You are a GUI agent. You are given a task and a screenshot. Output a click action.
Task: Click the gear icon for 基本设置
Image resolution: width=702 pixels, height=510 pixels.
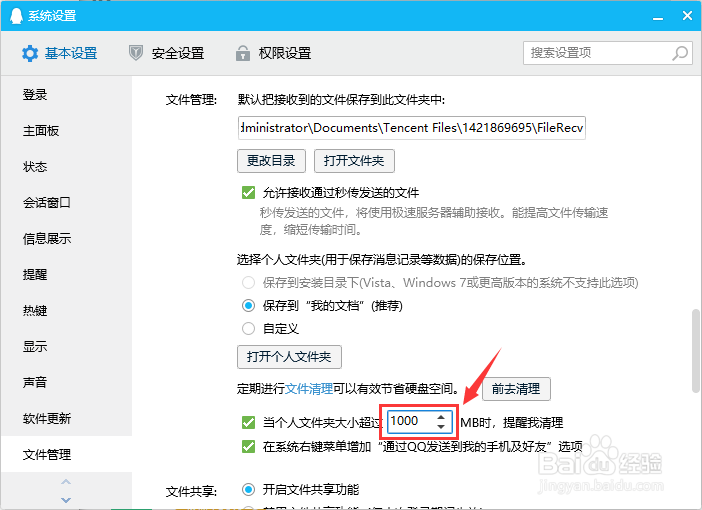pyautogui.click(x=30, y=53)
